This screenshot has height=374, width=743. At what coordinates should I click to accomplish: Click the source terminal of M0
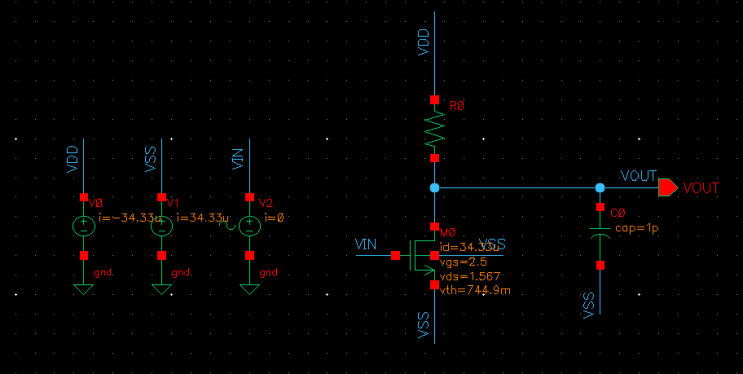coord(435,284)
